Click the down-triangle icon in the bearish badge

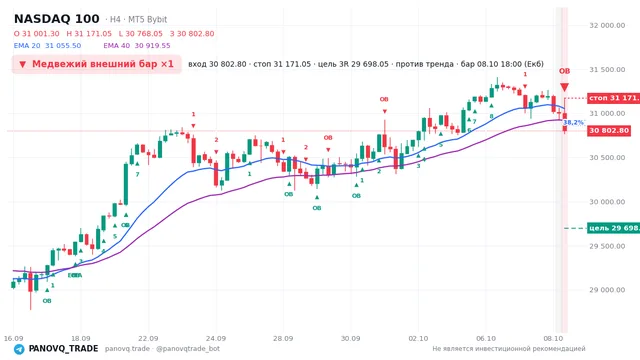point(23,64)
